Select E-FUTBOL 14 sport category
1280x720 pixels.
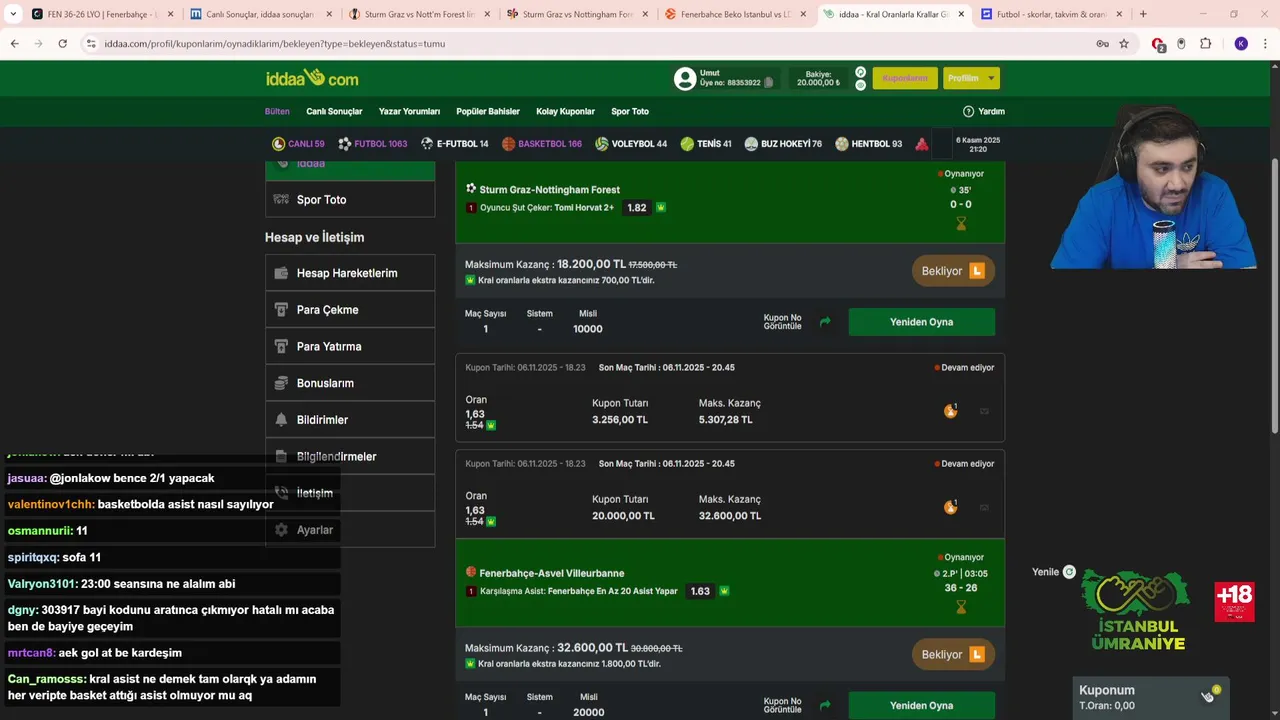click(x=454, y=144)
